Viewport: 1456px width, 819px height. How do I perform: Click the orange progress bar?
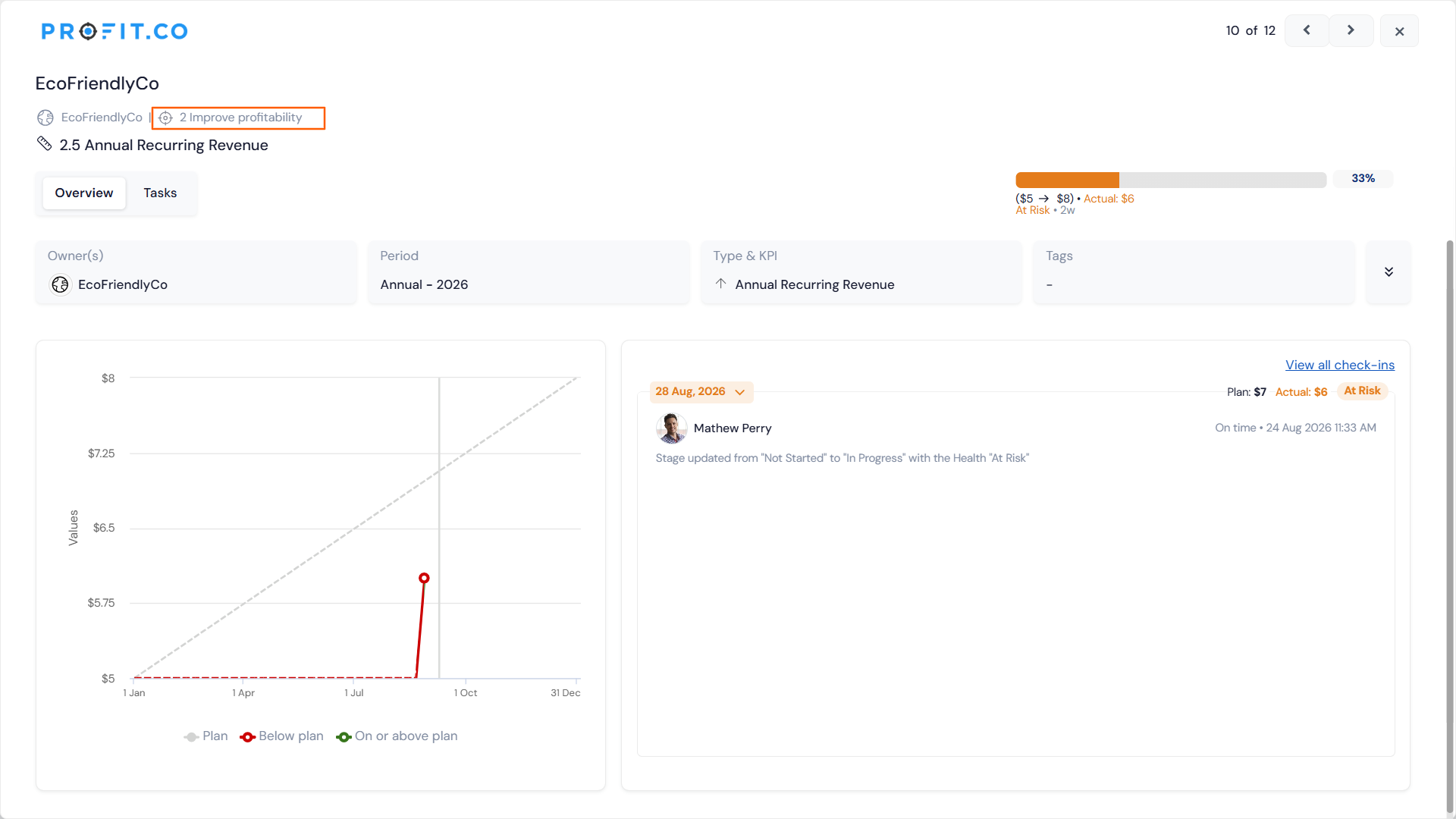[x=1171, y=180]
